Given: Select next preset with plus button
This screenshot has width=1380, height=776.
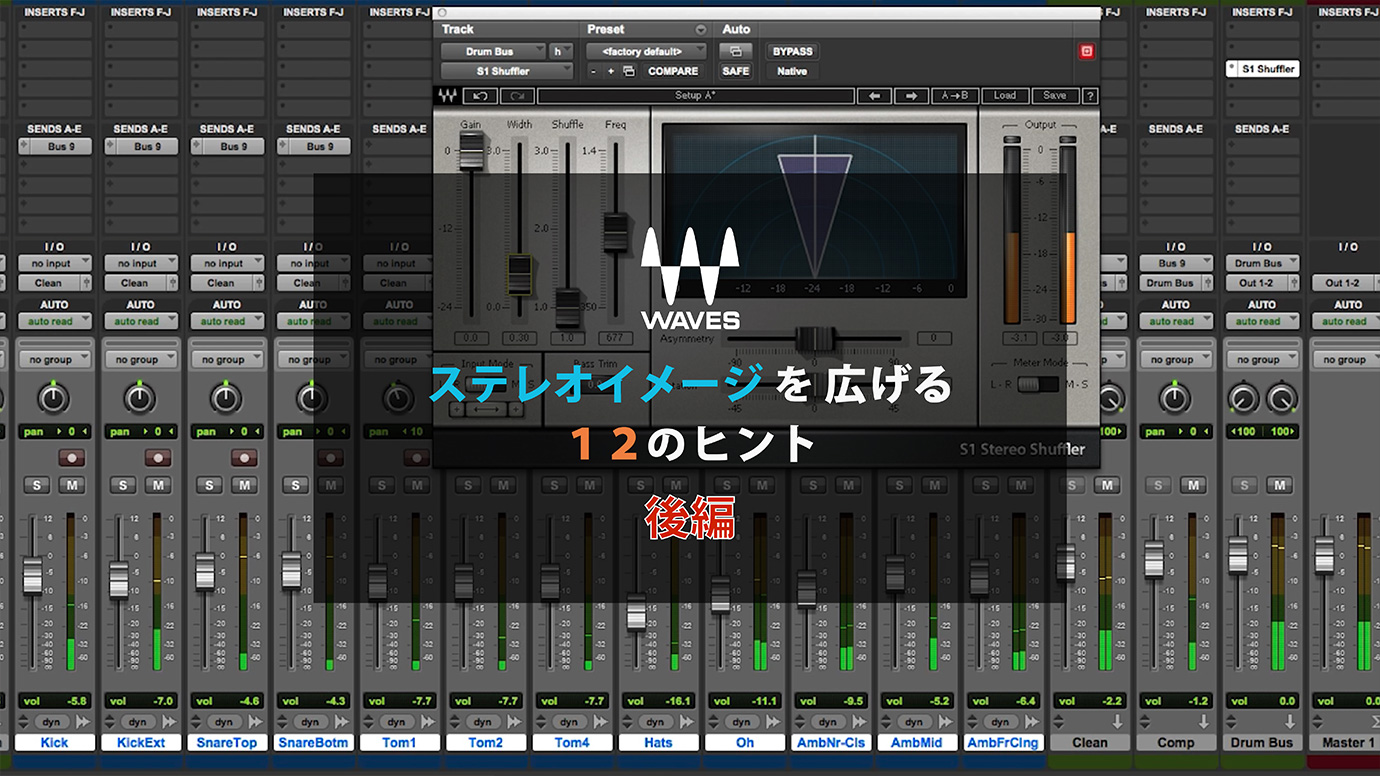Looking at the screenshot, I should coord(611,71).
